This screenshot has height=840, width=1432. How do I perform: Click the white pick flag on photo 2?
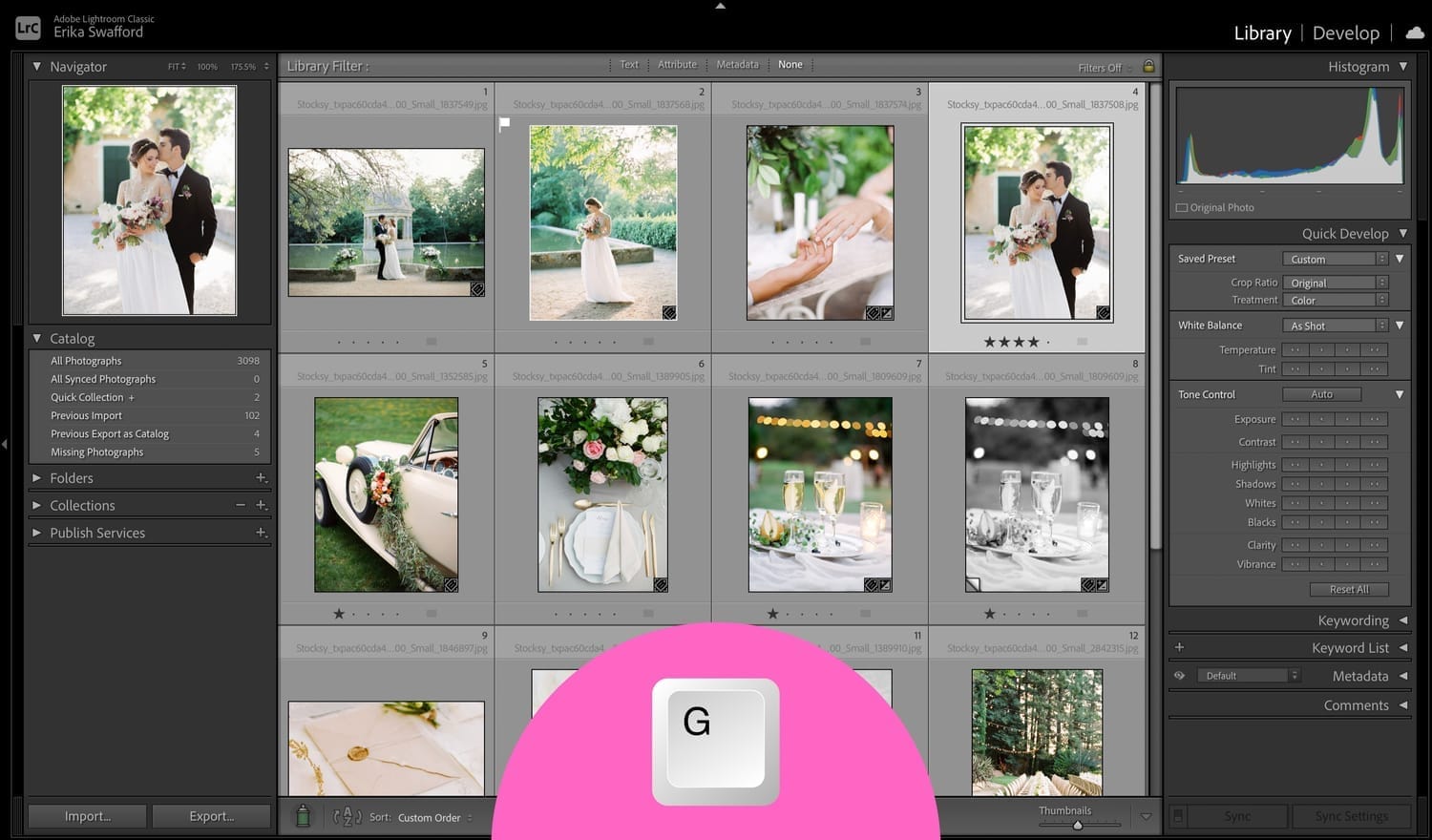point(505,123)
